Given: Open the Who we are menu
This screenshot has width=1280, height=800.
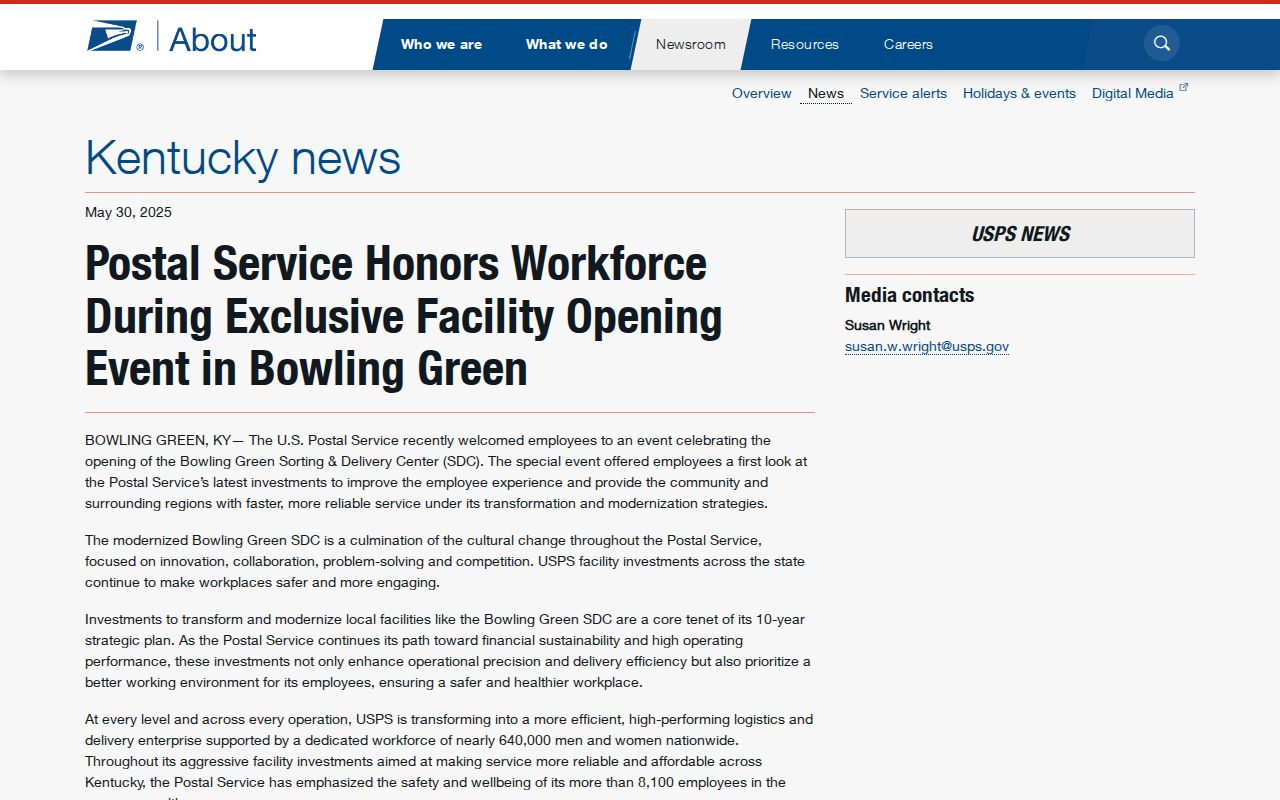Looking at the screenshot, I should (441, 44).
